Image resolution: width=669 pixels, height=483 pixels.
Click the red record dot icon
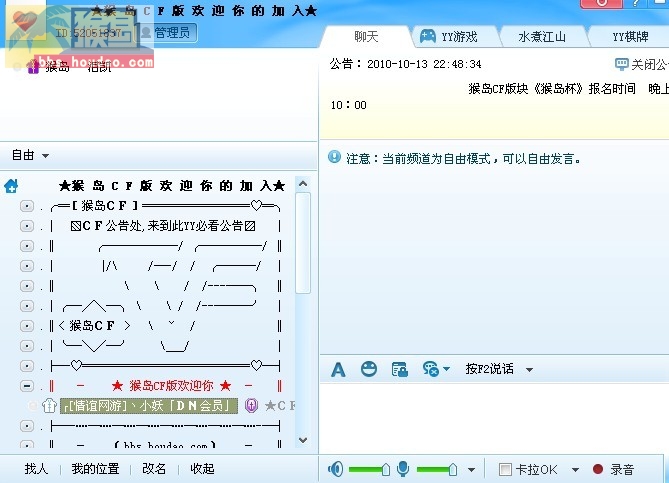tap(598, 469)
